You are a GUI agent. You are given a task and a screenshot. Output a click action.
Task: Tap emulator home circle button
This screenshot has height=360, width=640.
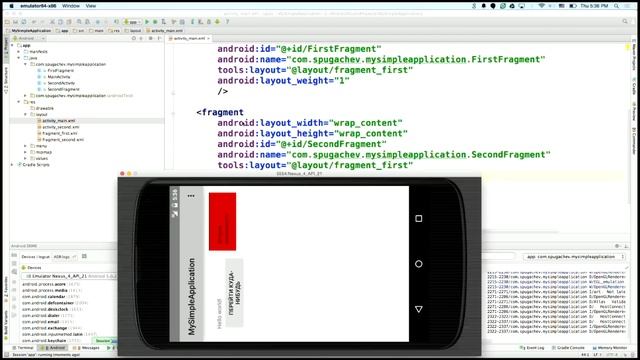(x=418, y=264)
